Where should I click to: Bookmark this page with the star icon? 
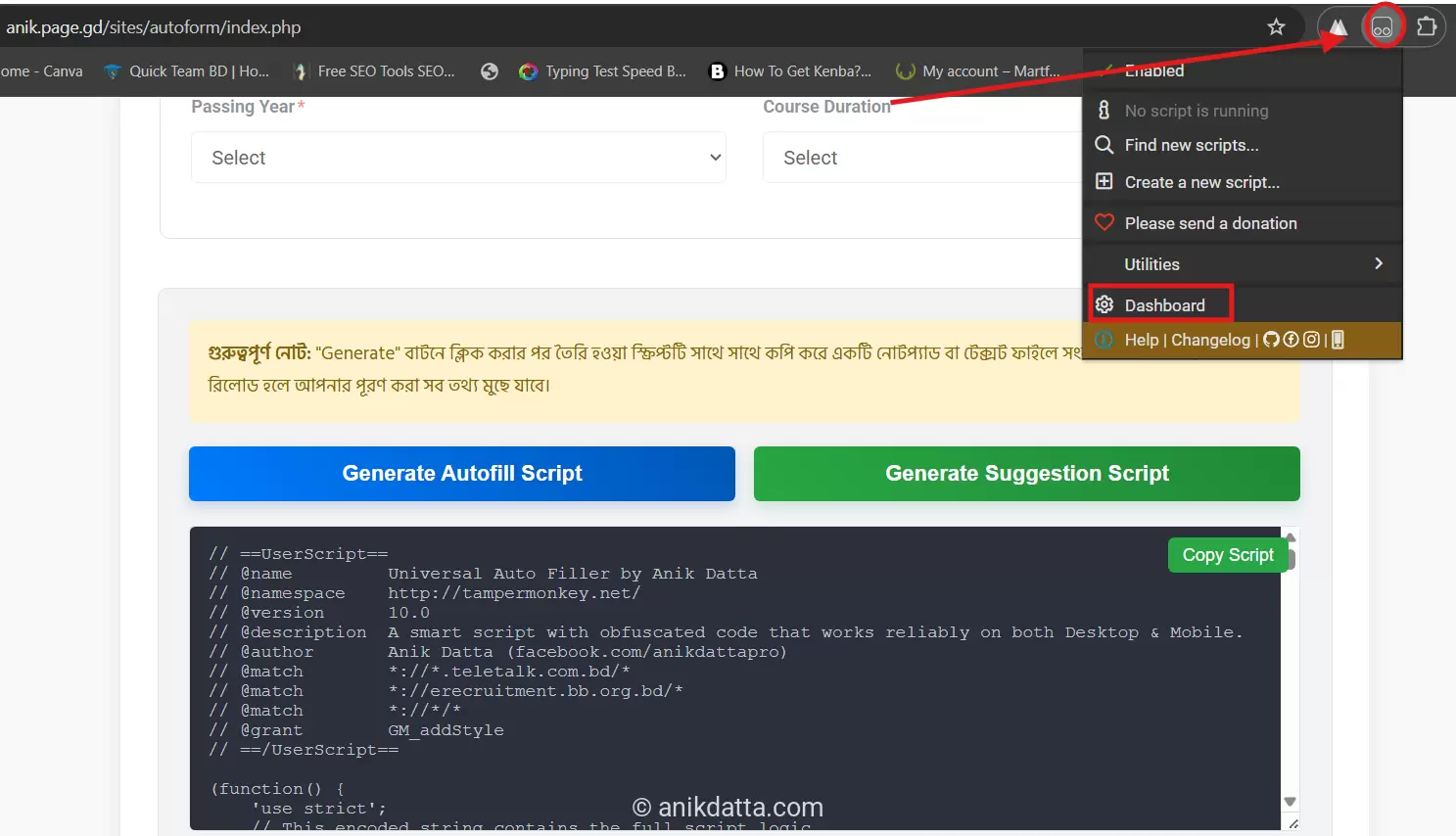click(1276, 27)
